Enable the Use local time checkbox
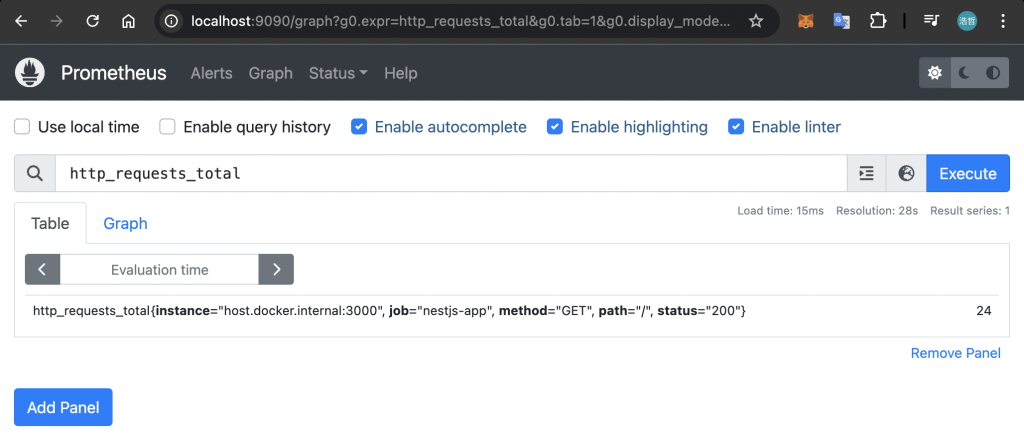 tap(22, 127)
